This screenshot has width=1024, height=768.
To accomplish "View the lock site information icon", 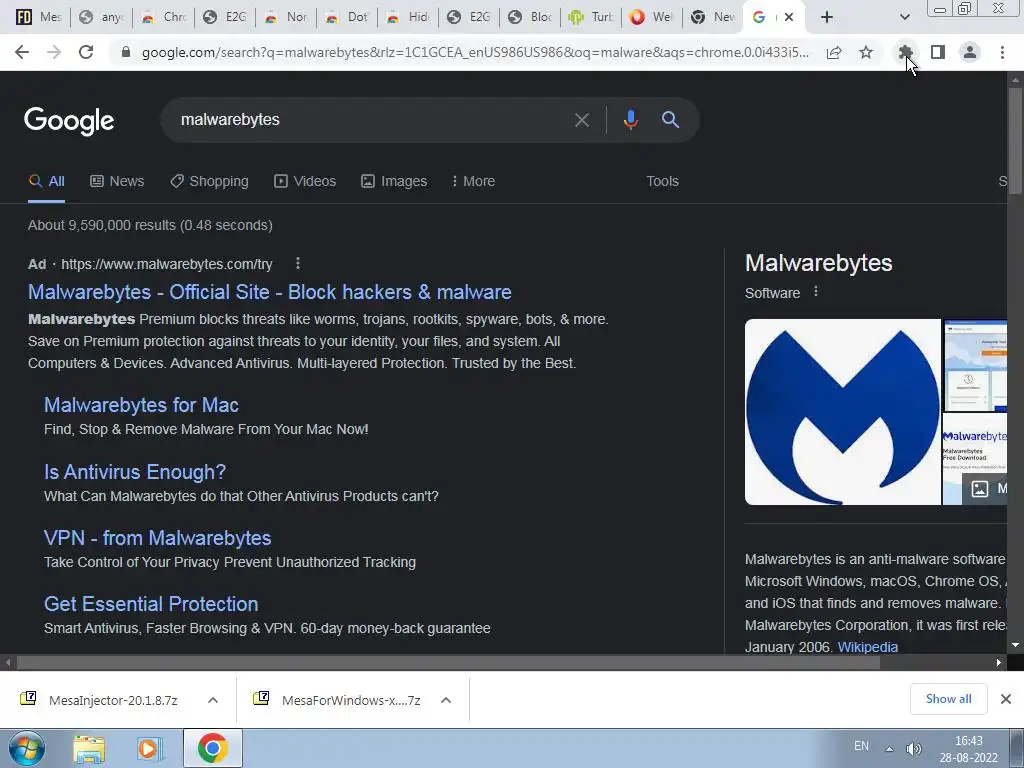I will tap(126, 52).
